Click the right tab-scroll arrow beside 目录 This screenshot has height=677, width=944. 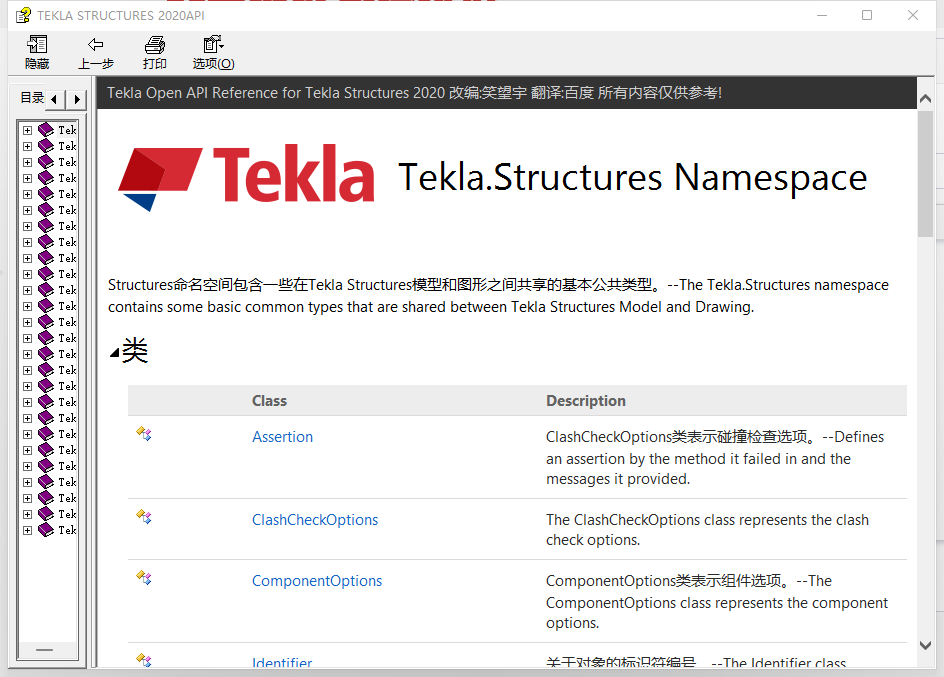76,99
